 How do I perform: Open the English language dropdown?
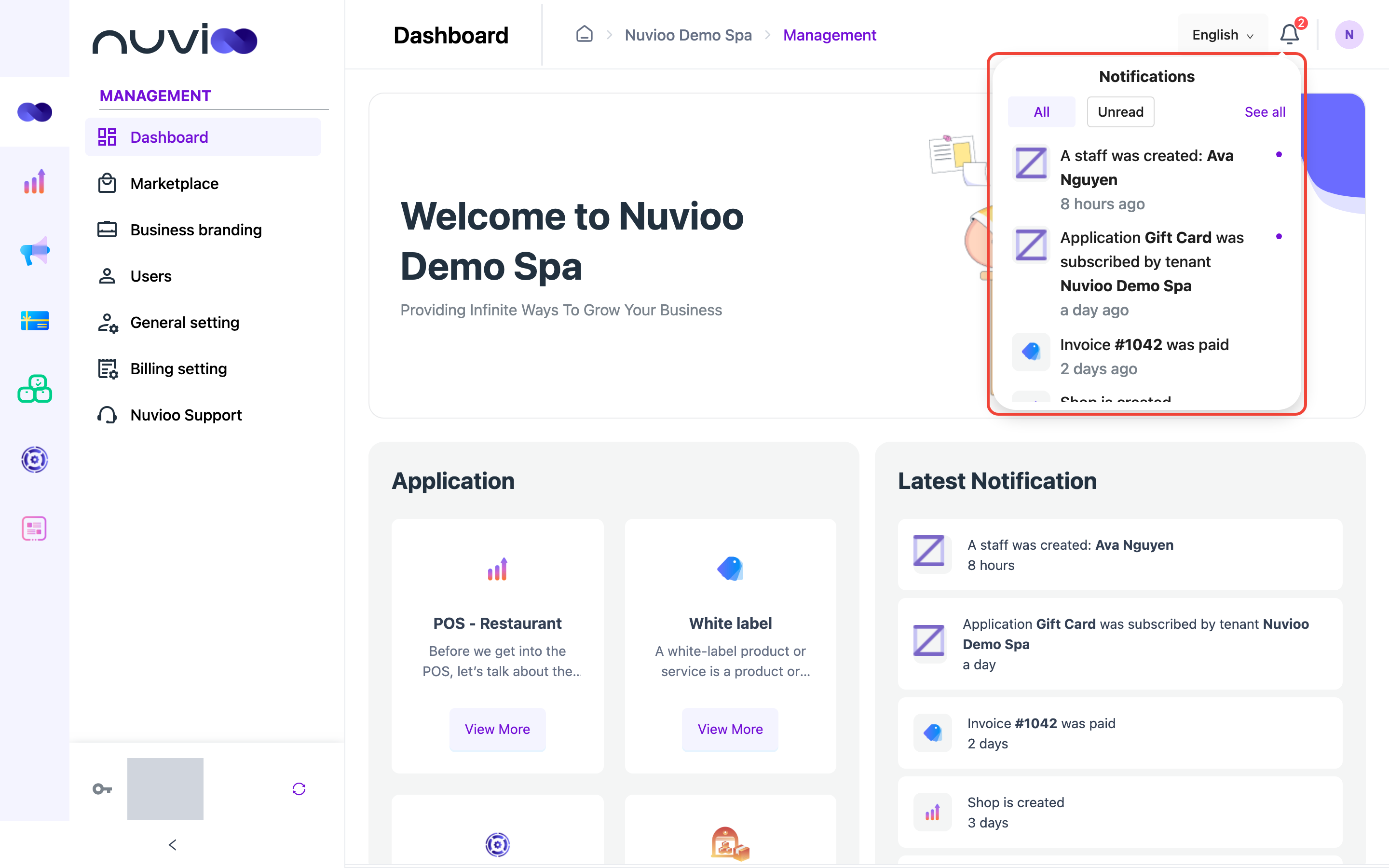(1223, 35)
